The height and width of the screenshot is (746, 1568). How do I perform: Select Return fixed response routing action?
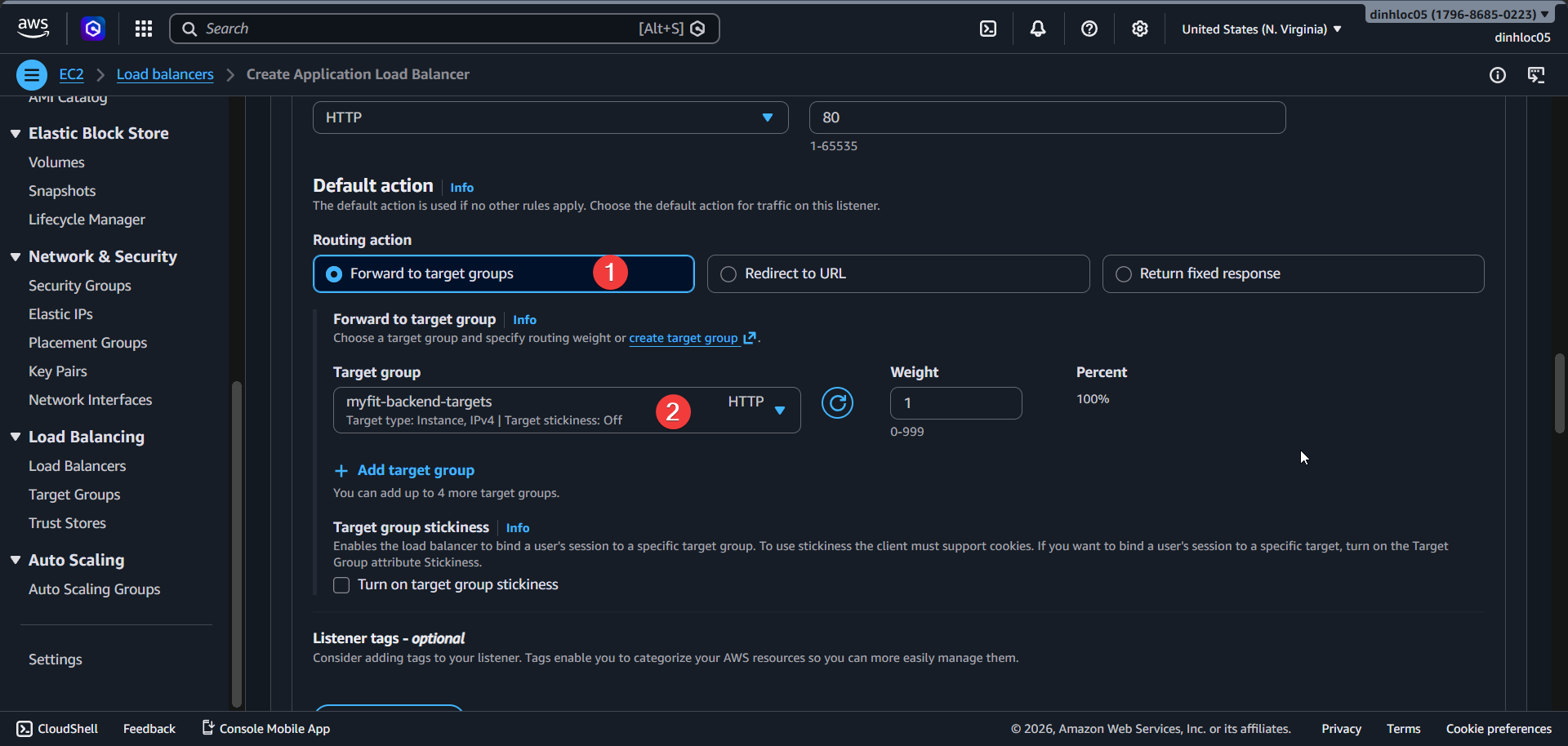click(1124, 273)
